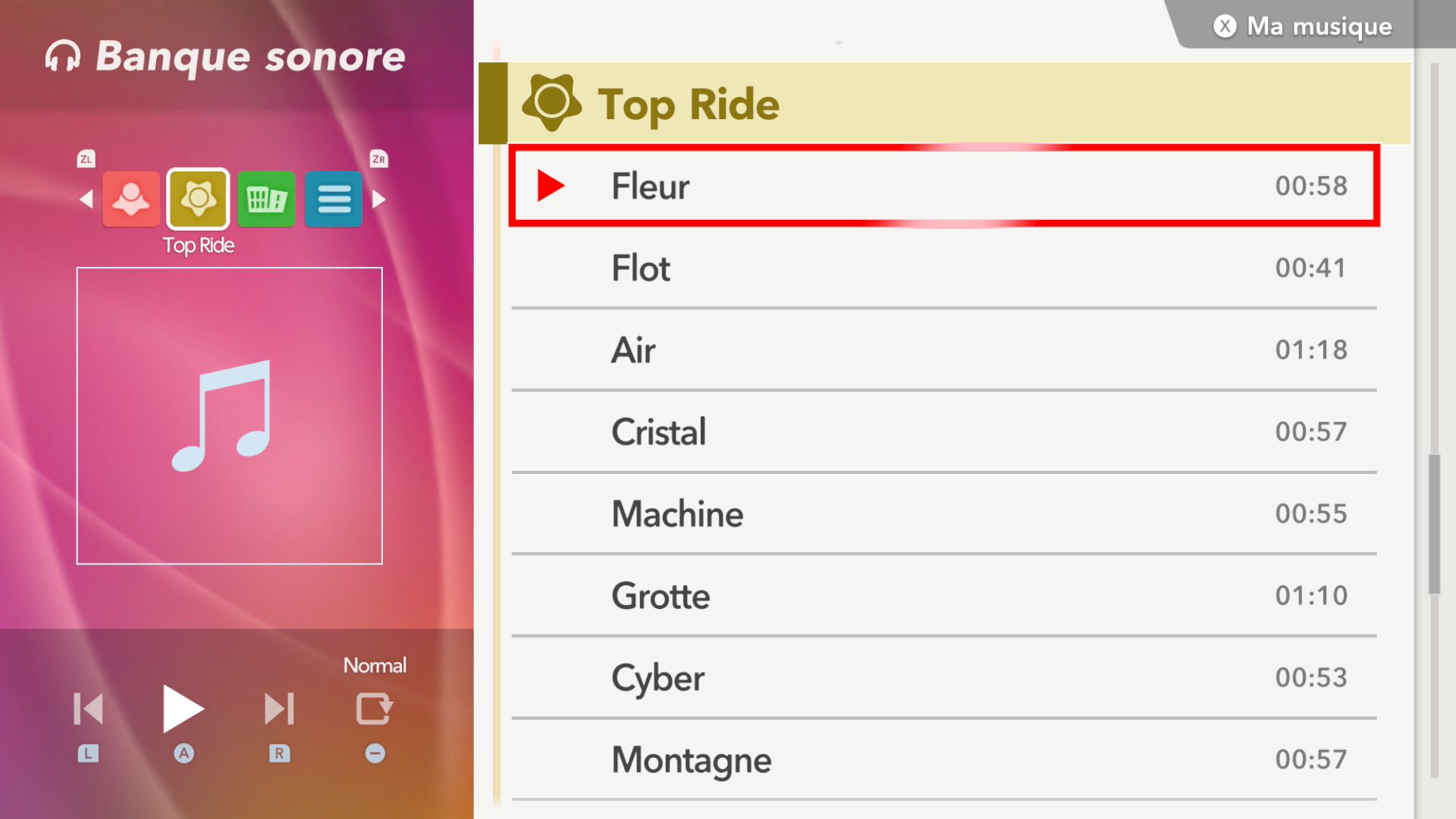Viewport: 1456px width, 819px height.
Task: Skip to the previous track
Action: coord(88,709)
